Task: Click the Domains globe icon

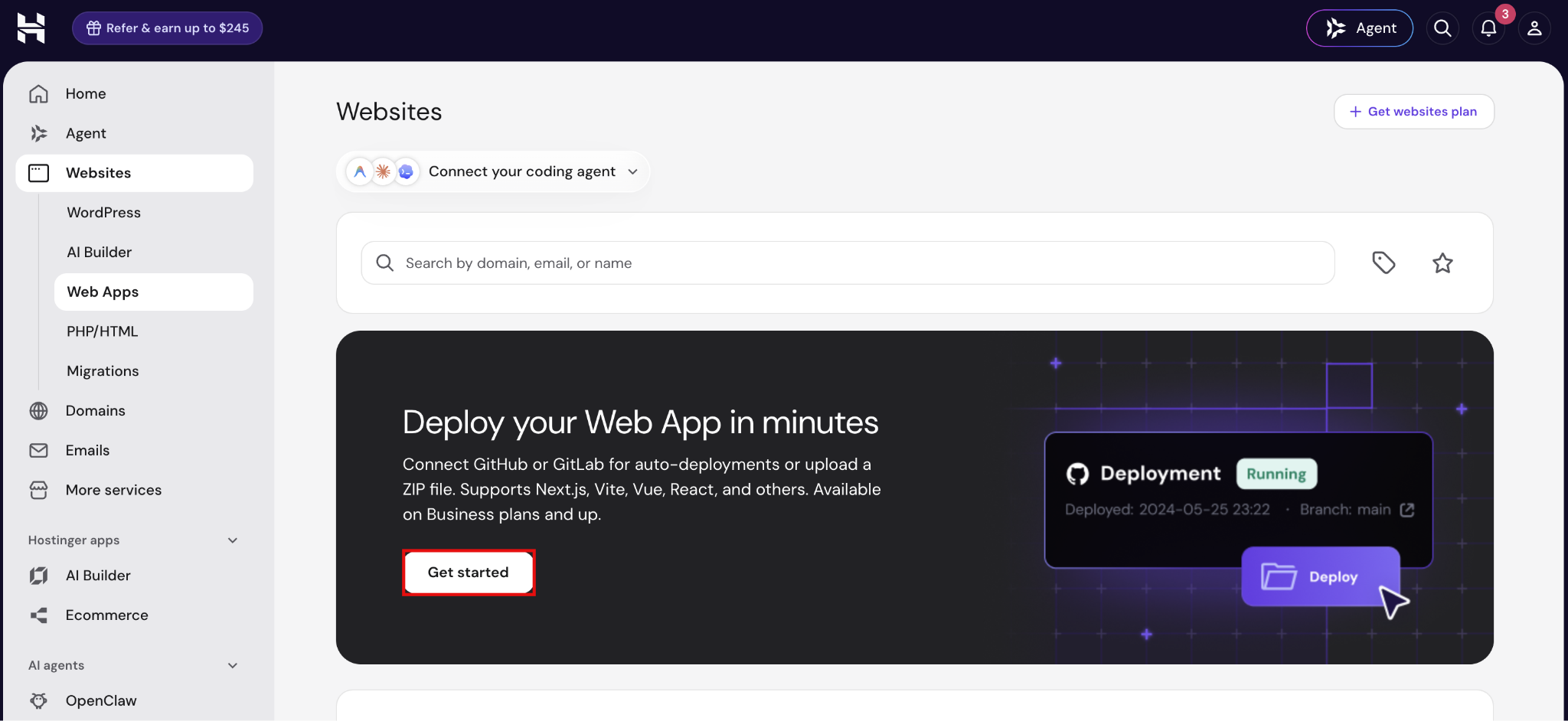Action: [38, 411]
